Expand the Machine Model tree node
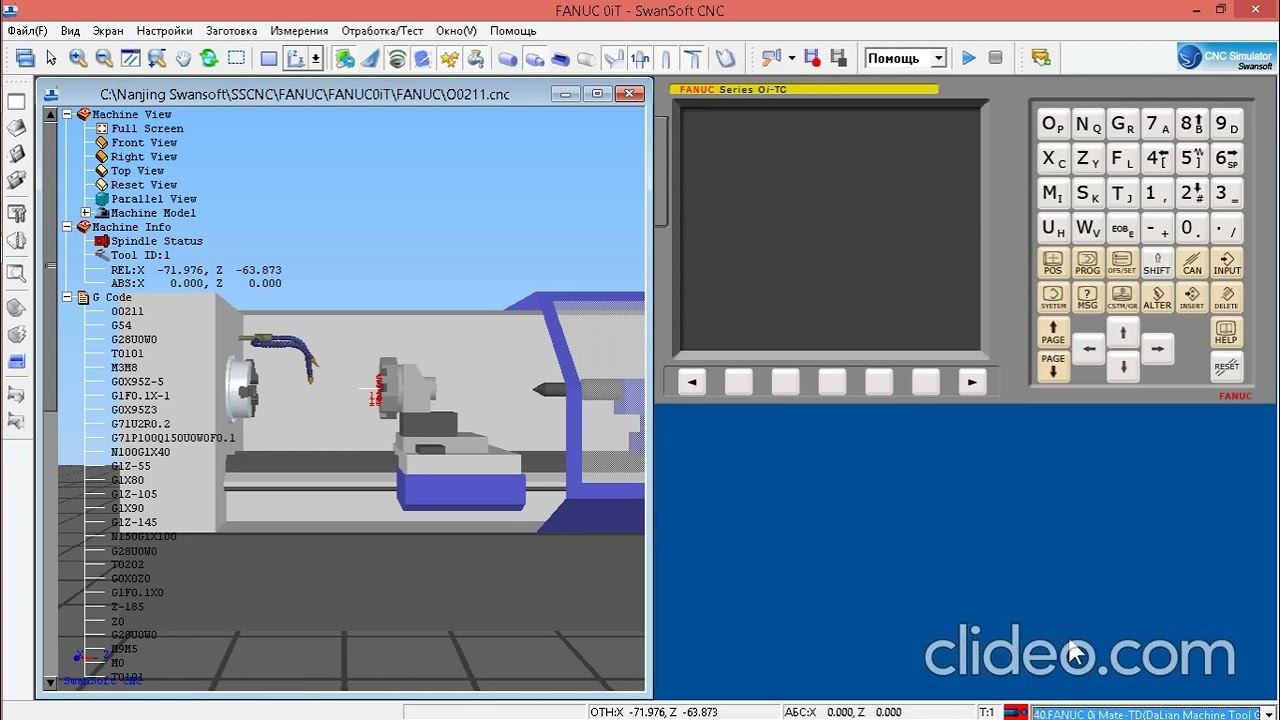1280x720 pixels. pos(86,213)
